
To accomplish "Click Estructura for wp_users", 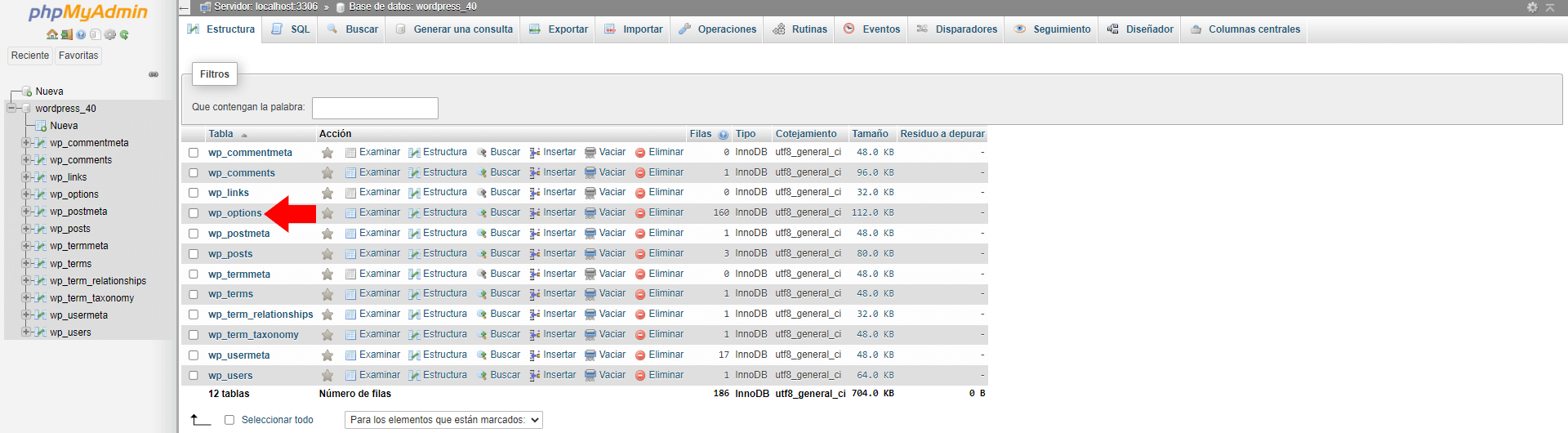I will 438,375.
